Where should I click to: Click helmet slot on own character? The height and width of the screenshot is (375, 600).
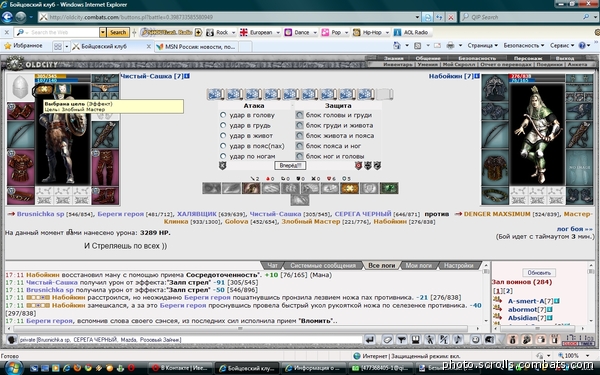[20, 88]
